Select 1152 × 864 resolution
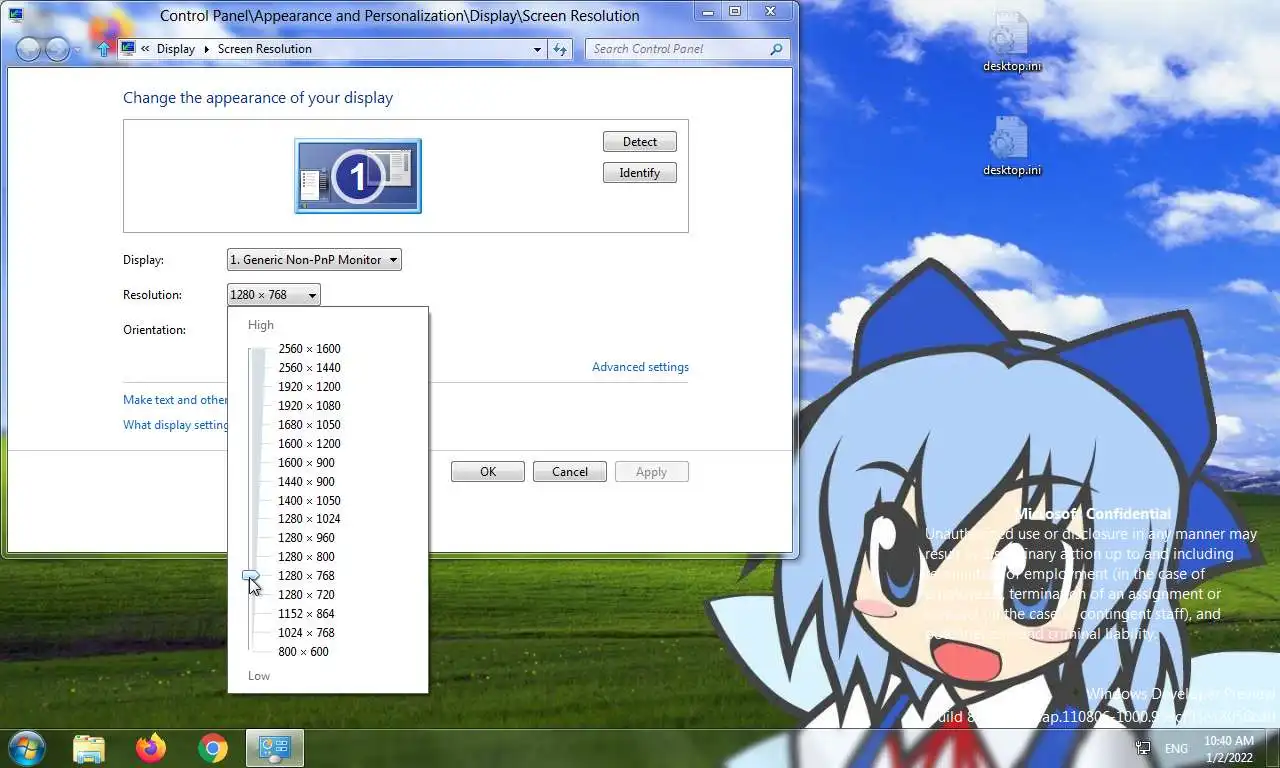This screenshot has width=1280, height=768. [x=306, y=614]
